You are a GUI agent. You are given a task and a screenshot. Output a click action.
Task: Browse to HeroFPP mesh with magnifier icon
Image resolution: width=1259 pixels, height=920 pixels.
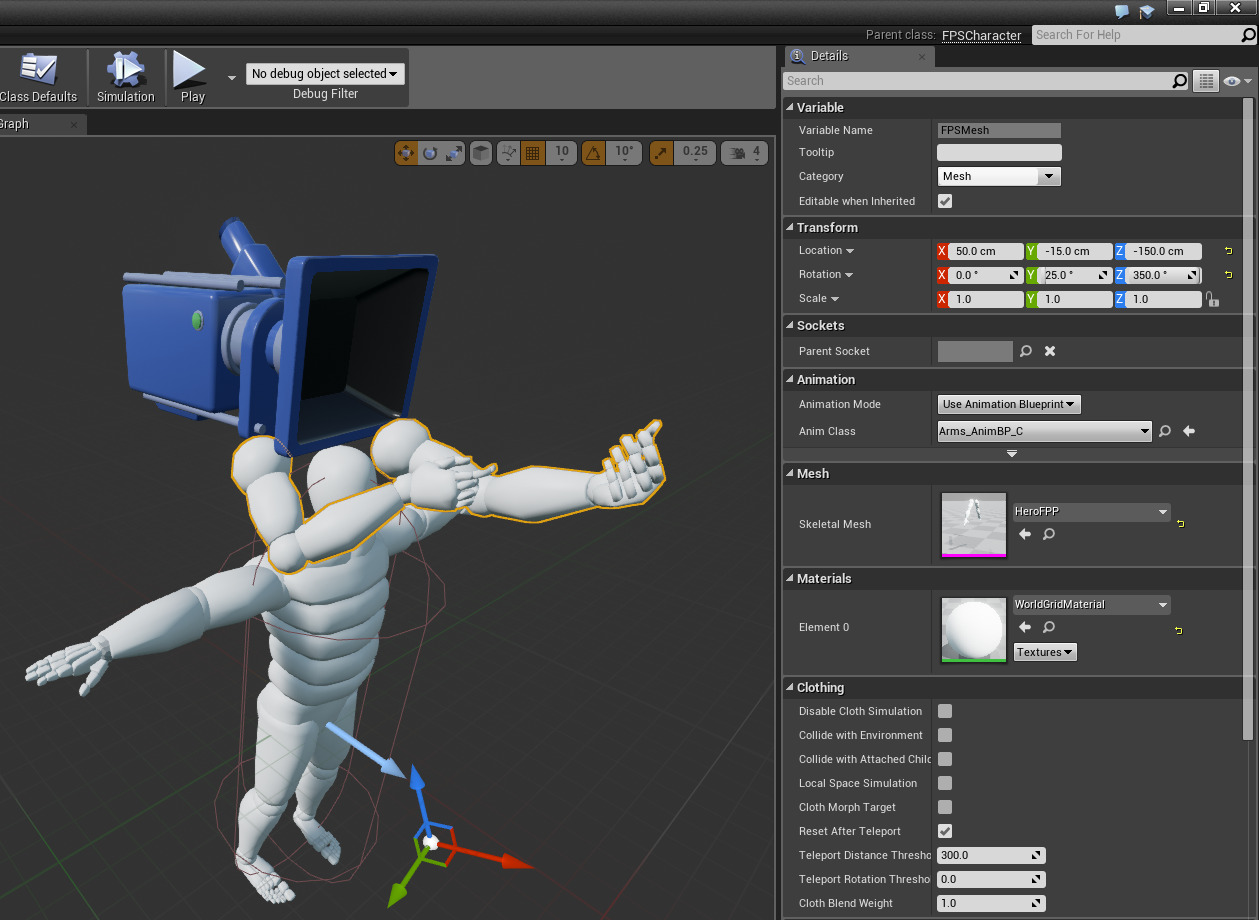(x=1049, y=535)
